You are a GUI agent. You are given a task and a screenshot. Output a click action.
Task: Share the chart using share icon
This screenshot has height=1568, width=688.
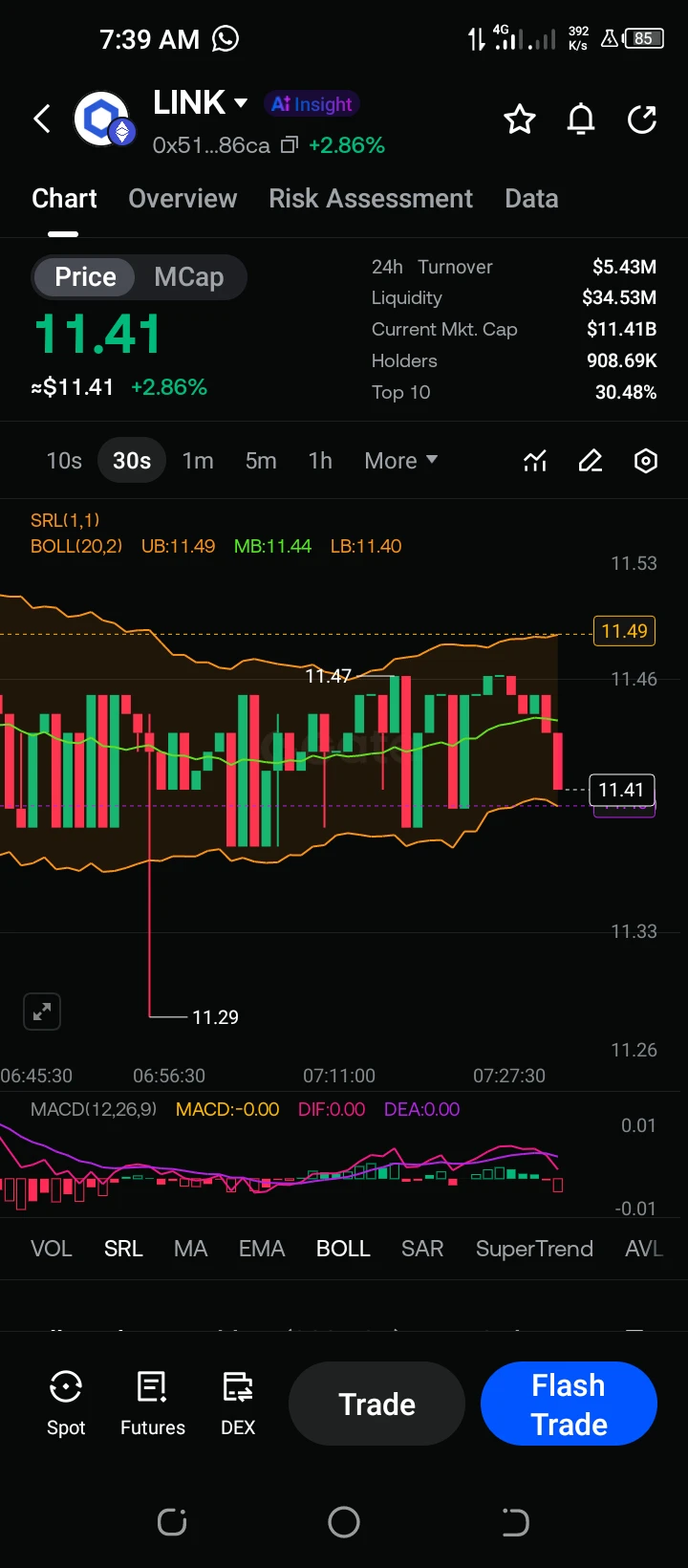(x=642, y=120)
